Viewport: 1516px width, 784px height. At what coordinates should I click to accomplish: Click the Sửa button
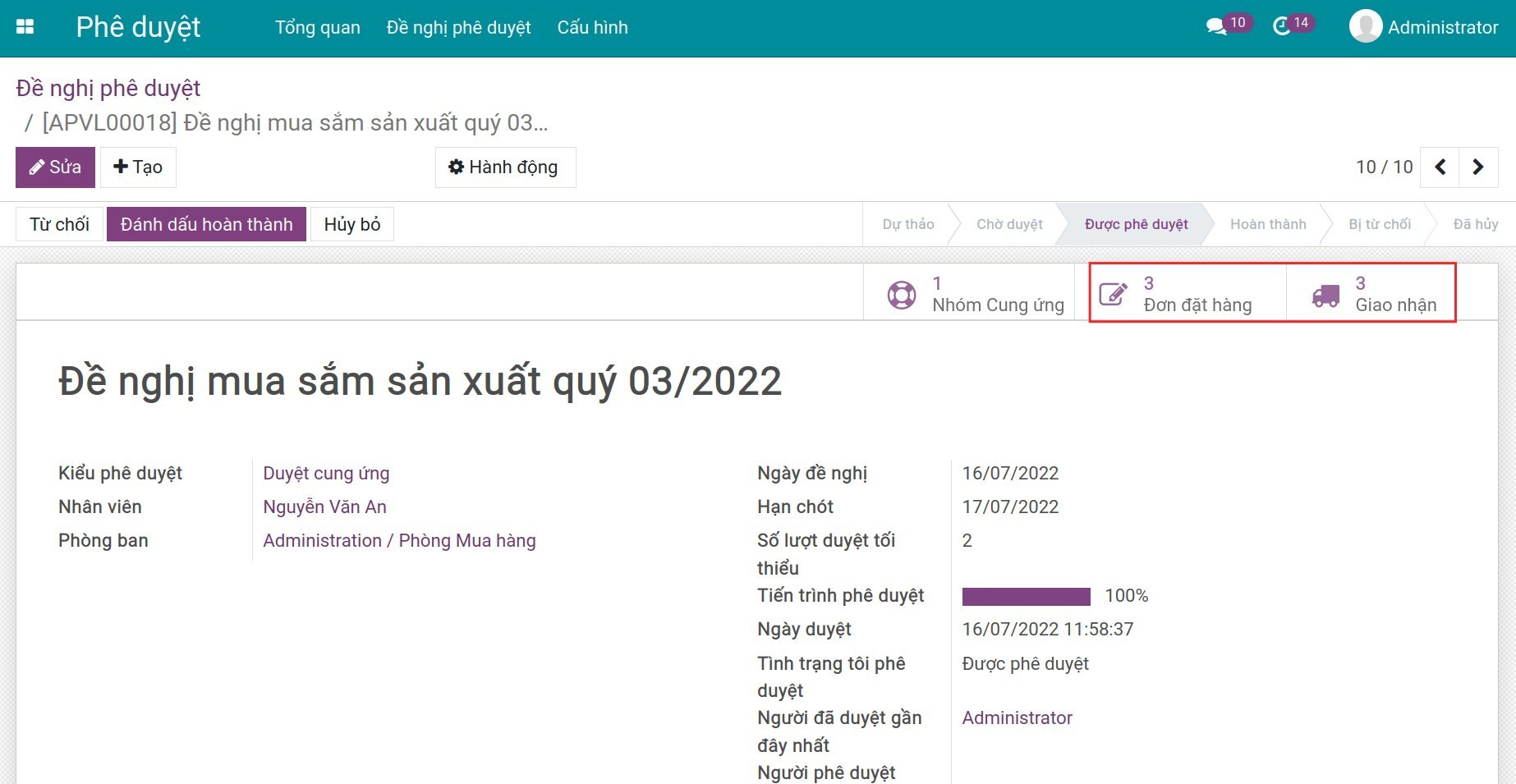click(x=55, y=167)
